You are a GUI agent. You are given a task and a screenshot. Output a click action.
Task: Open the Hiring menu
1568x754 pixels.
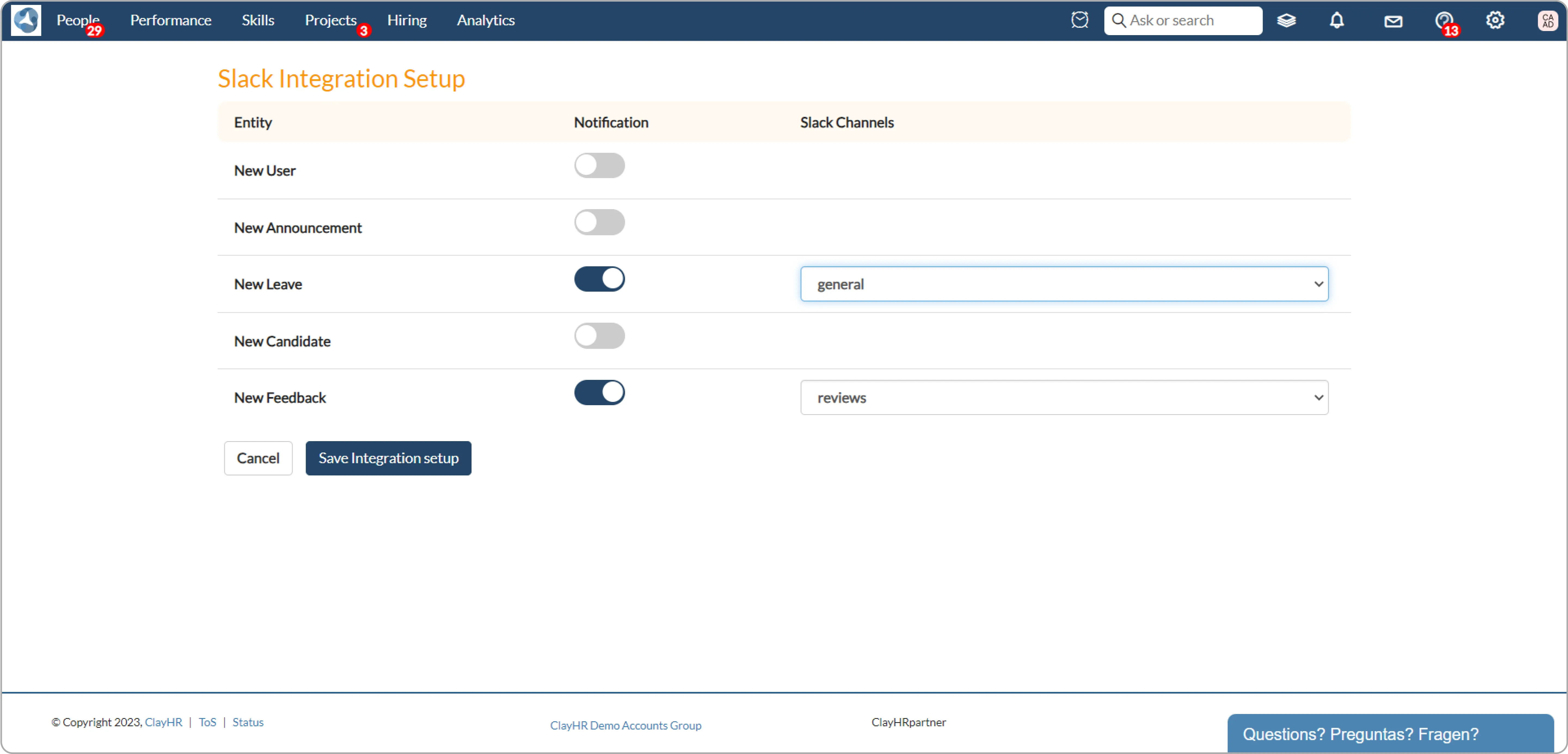point(407,20)
